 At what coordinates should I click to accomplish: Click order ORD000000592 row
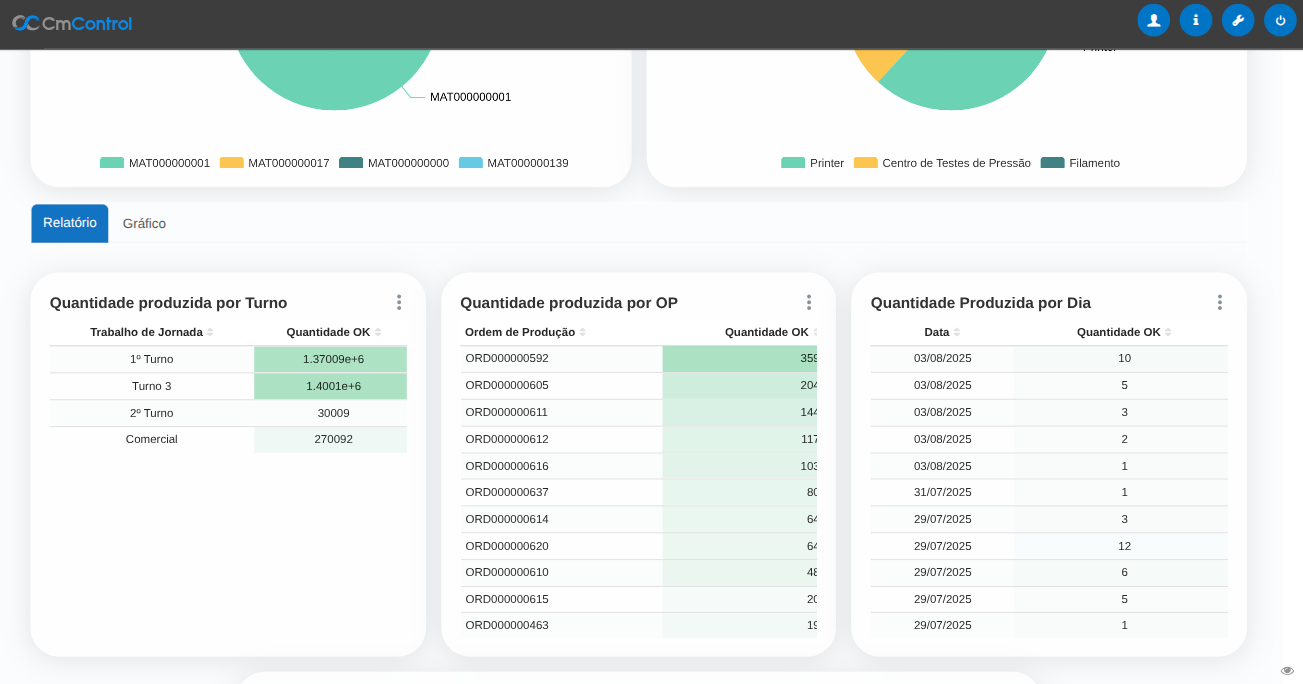[507, 358]
